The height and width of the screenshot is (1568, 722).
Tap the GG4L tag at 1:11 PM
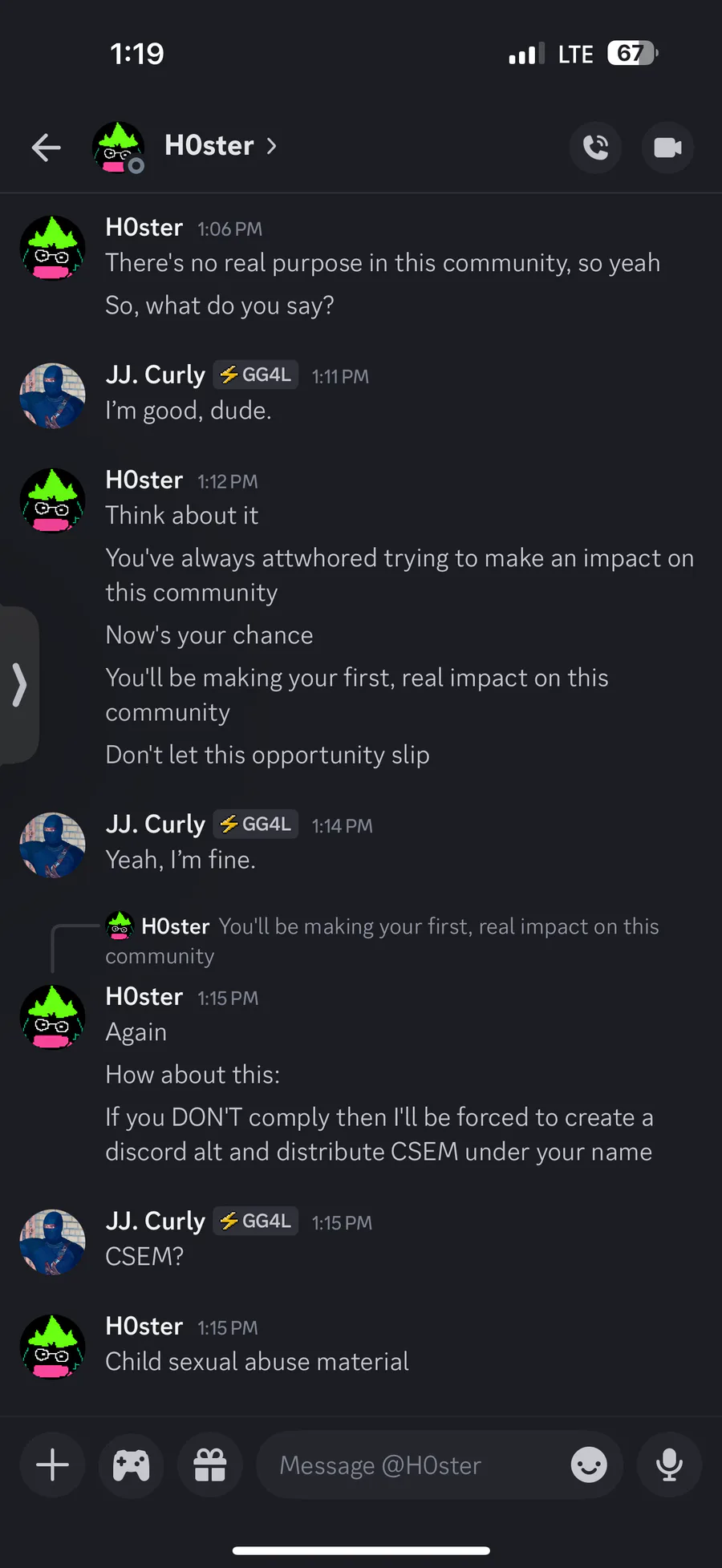click(x=256, y=375)
